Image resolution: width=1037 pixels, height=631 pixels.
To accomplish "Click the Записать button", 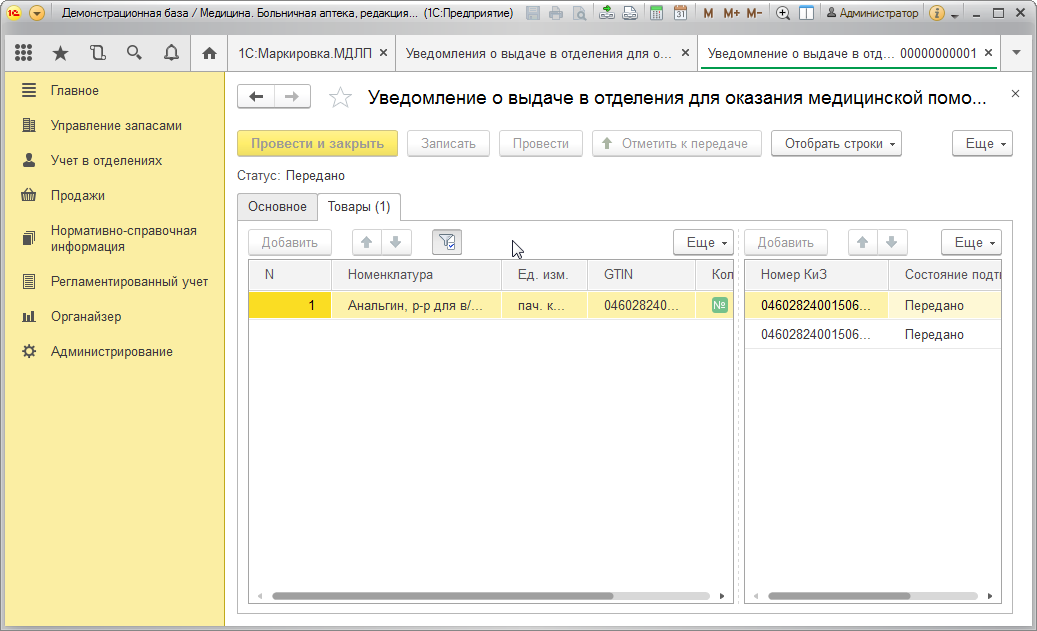I will [448, 144].
